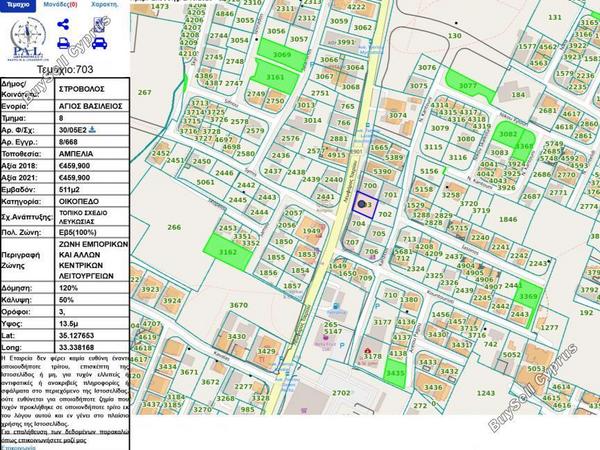Click parcel 130 on the map
The height and width of the screenshot is (450, 600).
click(x=455, y=36)
